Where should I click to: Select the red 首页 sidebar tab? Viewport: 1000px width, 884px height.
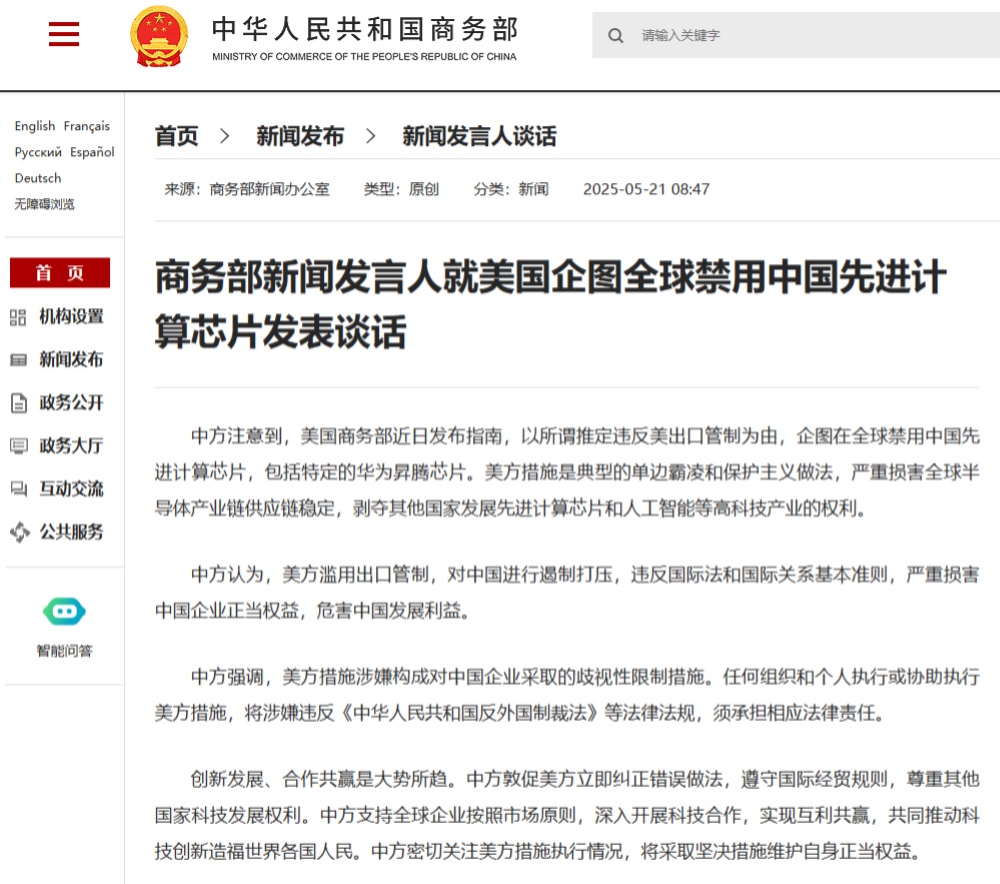tap(60, 273)
